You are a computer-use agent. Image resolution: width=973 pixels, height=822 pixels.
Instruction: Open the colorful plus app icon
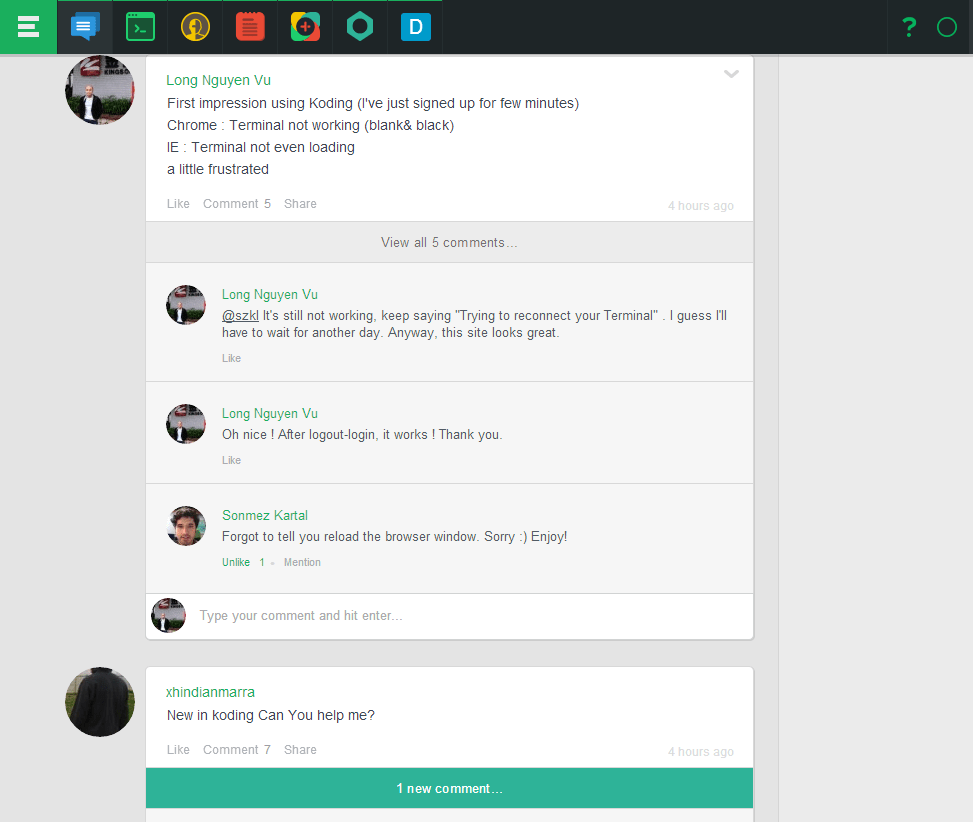[305, 27]
